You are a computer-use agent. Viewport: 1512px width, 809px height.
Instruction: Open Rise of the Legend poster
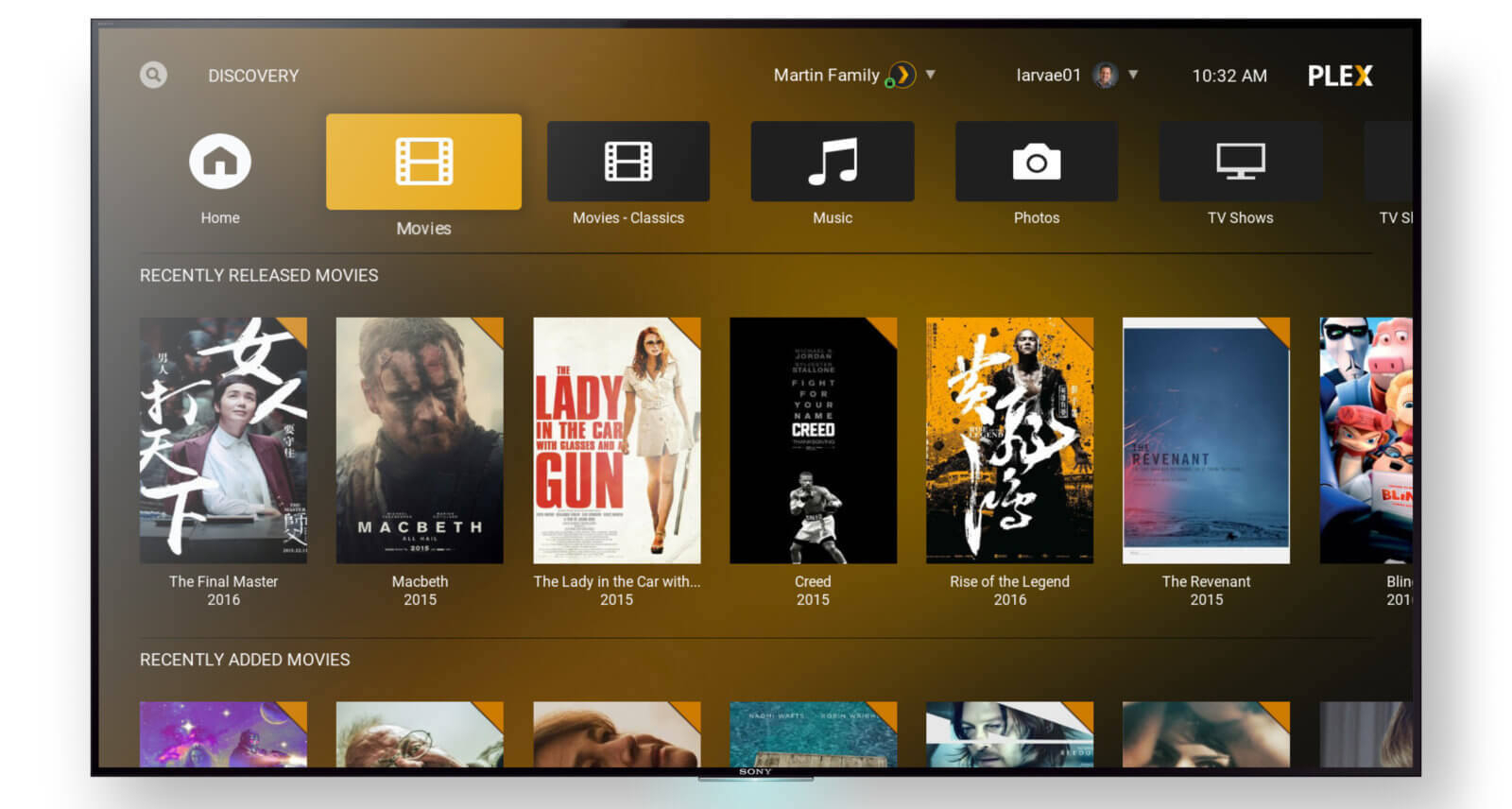pos(1009,440)
